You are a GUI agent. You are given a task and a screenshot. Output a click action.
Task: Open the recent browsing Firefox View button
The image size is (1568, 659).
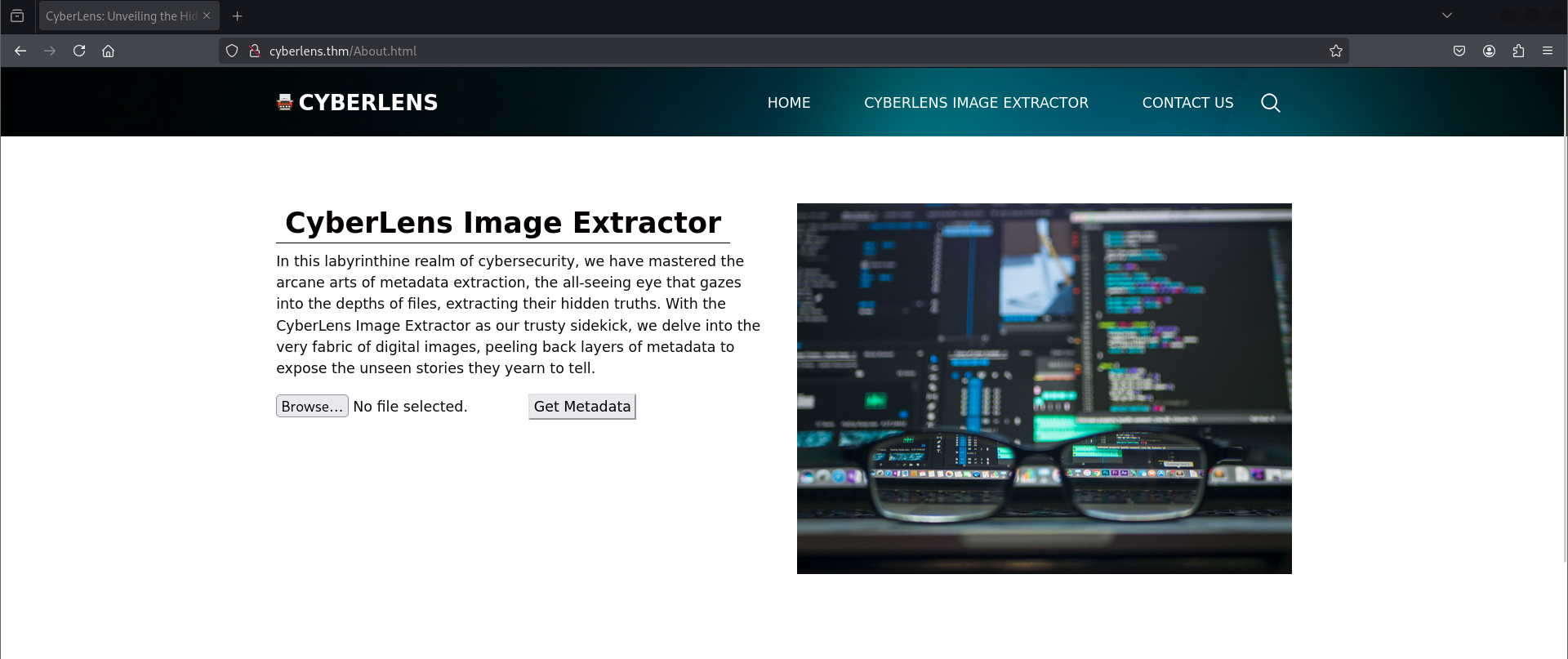click(17, 16)
